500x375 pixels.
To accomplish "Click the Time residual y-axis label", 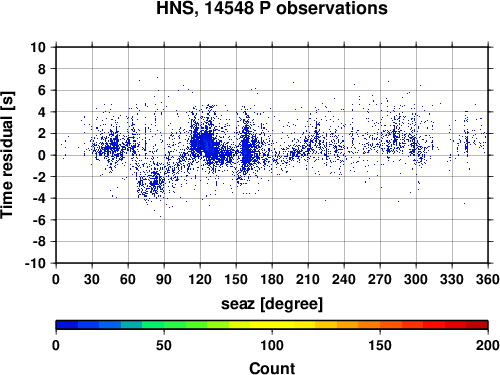I will (x=7, y=155).
